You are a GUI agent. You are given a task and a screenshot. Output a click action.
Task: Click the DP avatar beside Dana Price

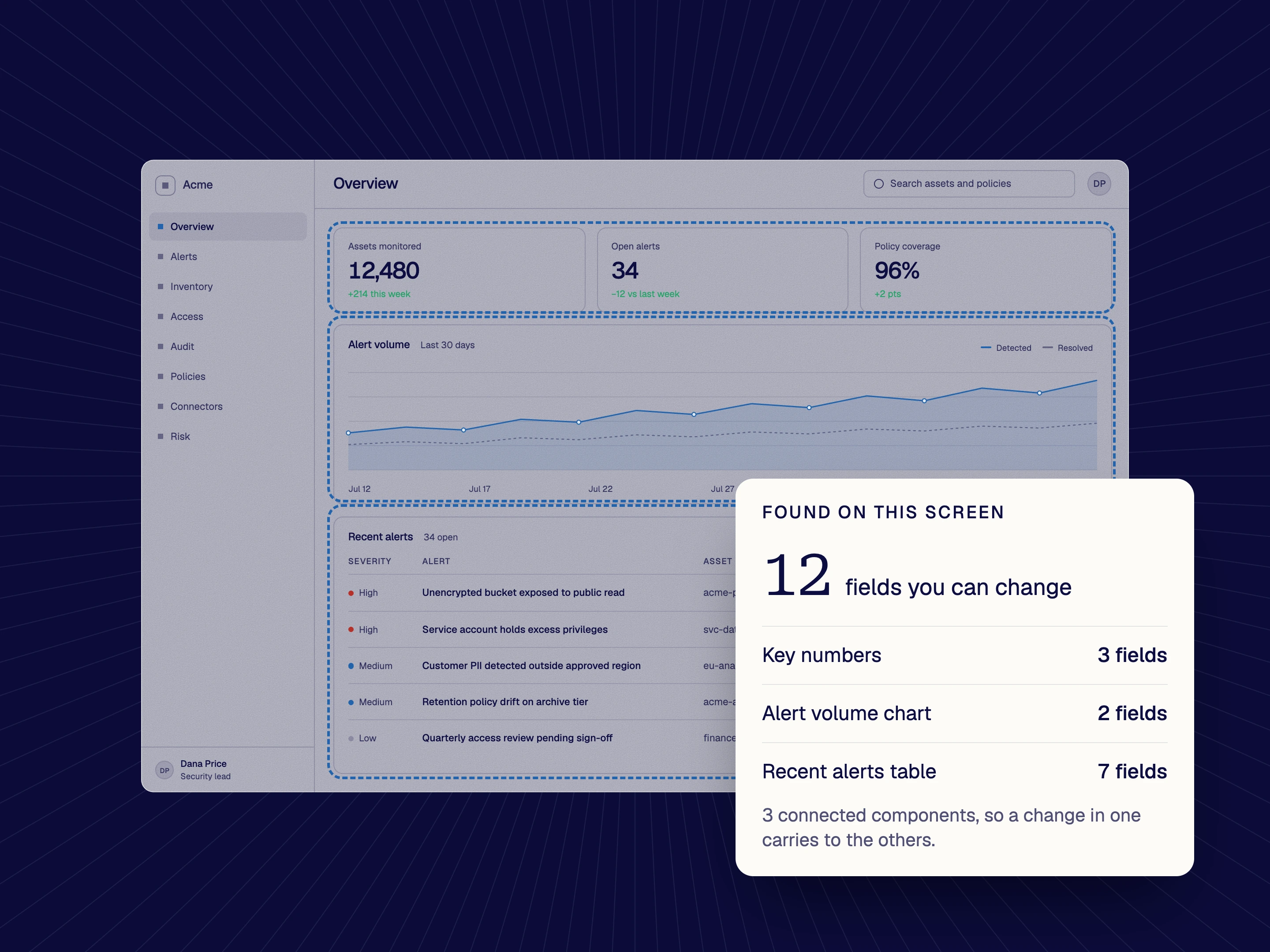tap(164, 770)
